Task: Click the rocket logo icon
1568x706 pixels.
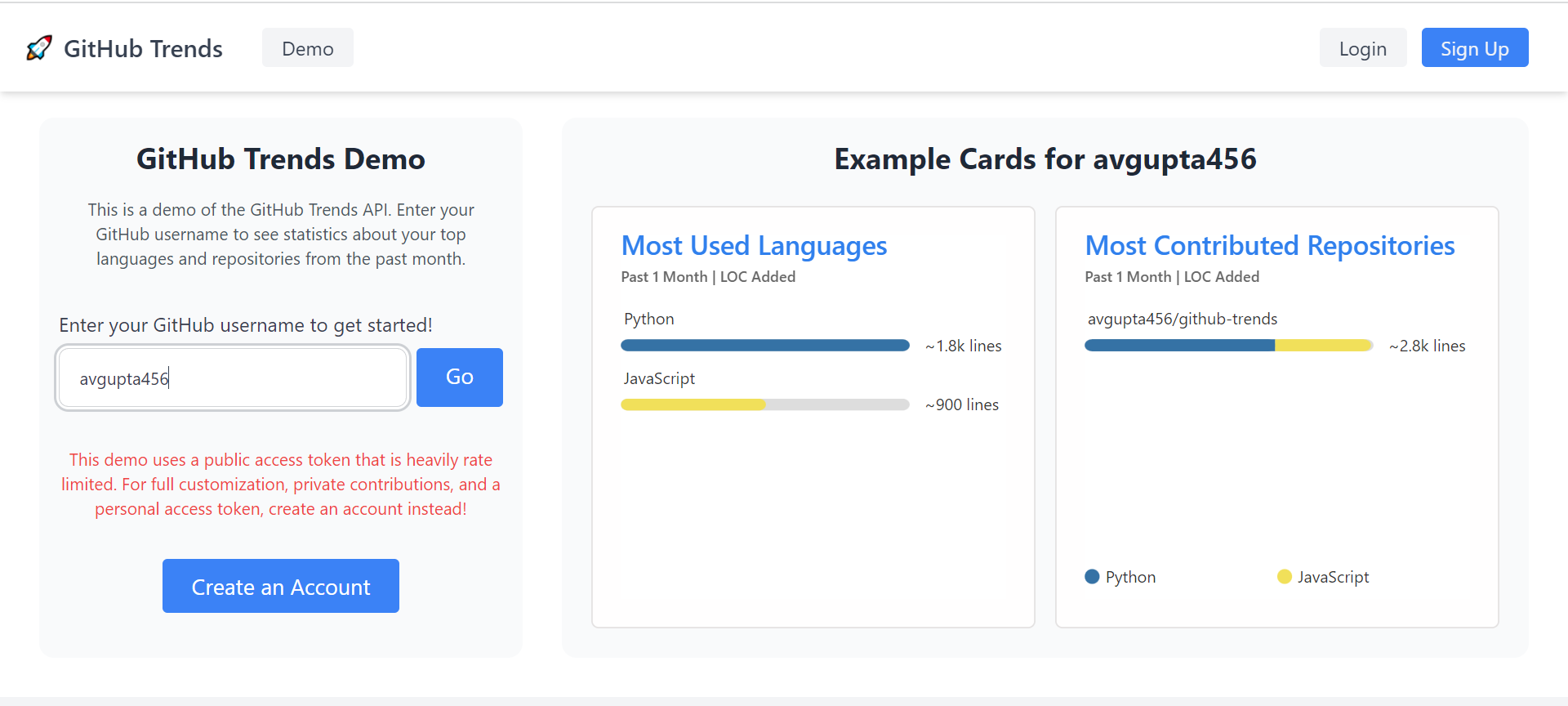Action: (38, 48)
